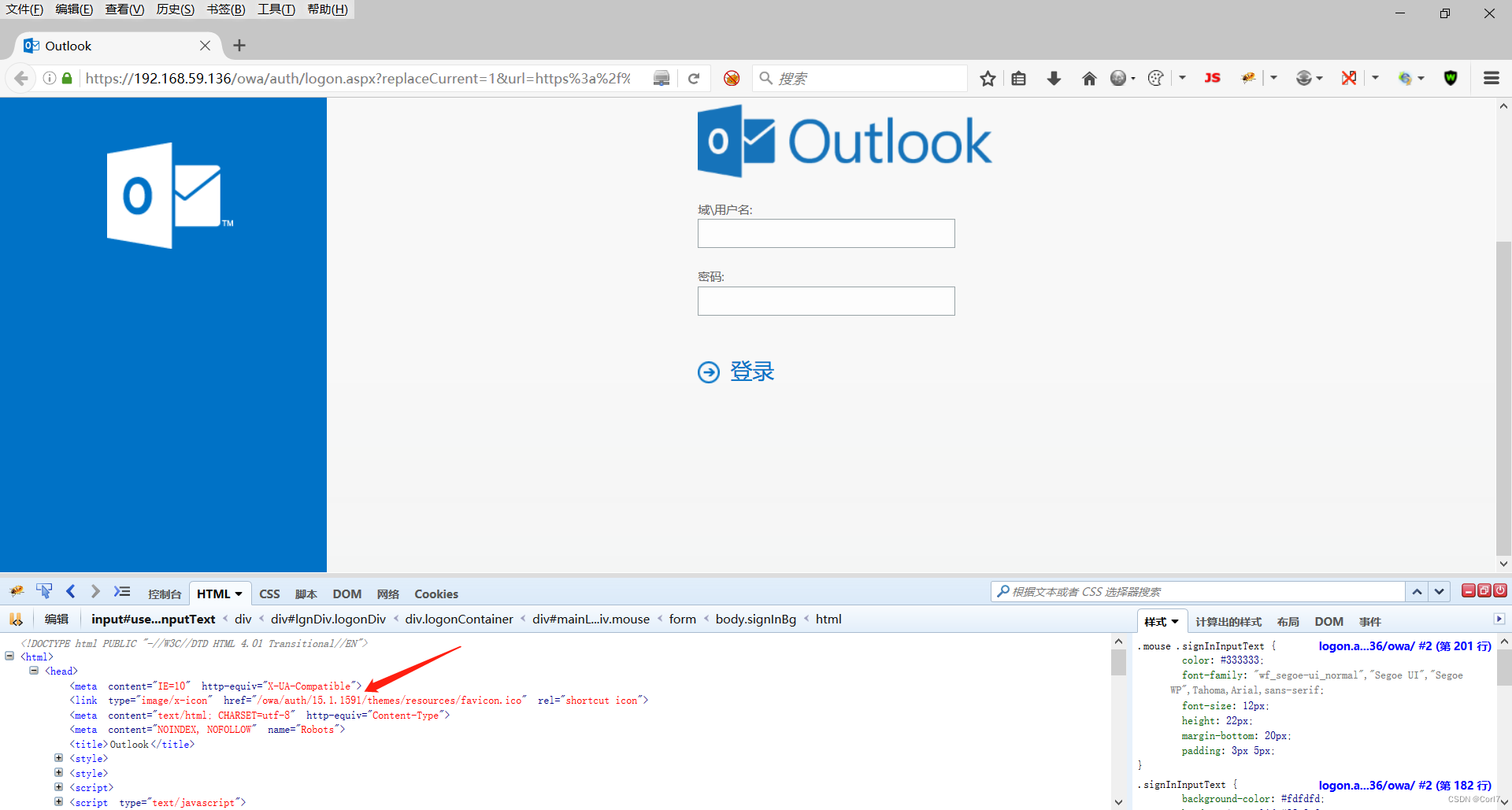Bookmark this page with the star icon
This screenshot has height=810, width=1512.
pos(988,79)
